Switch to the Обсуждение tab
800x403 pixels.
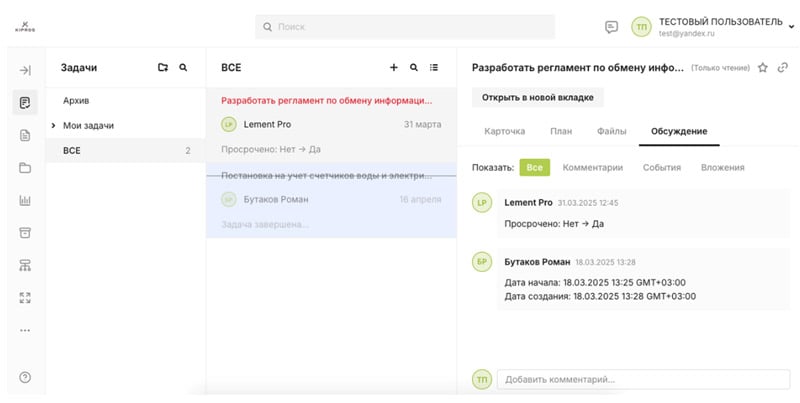(679, 131)
